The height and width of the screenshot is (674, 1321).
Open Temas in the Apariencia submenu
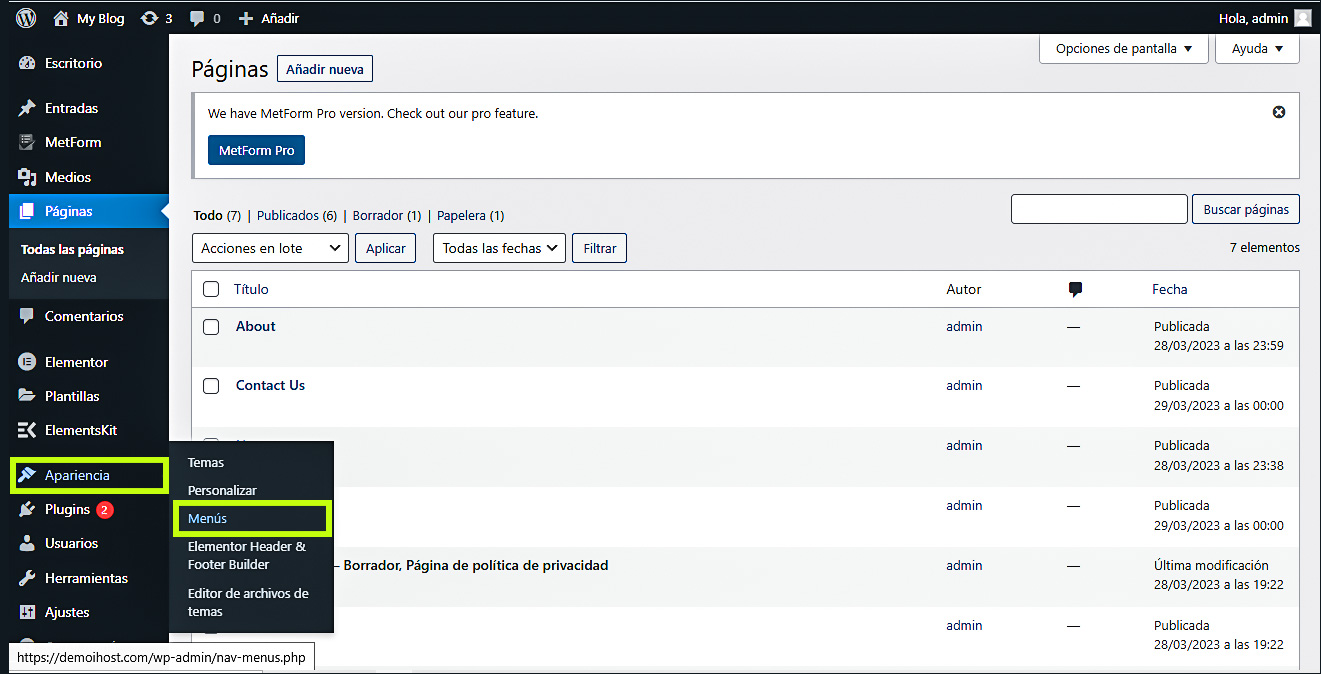[206, 463]
